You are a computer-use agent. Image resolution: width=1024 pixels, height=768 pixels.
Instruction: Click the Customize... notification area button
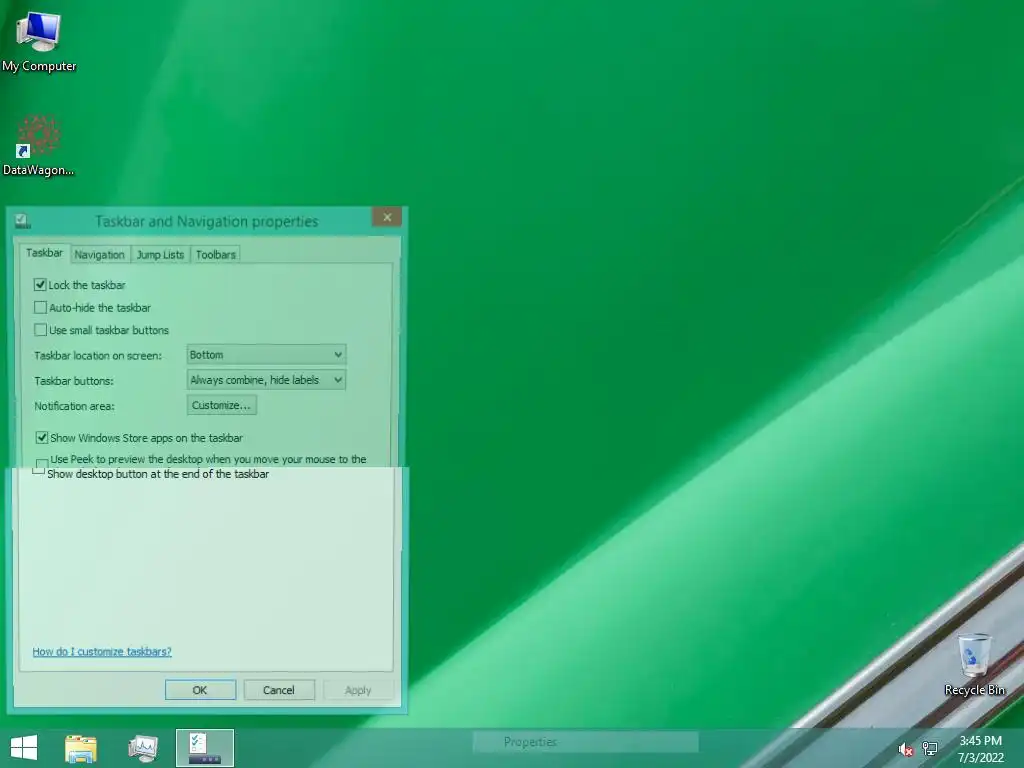tap(221, 405)
